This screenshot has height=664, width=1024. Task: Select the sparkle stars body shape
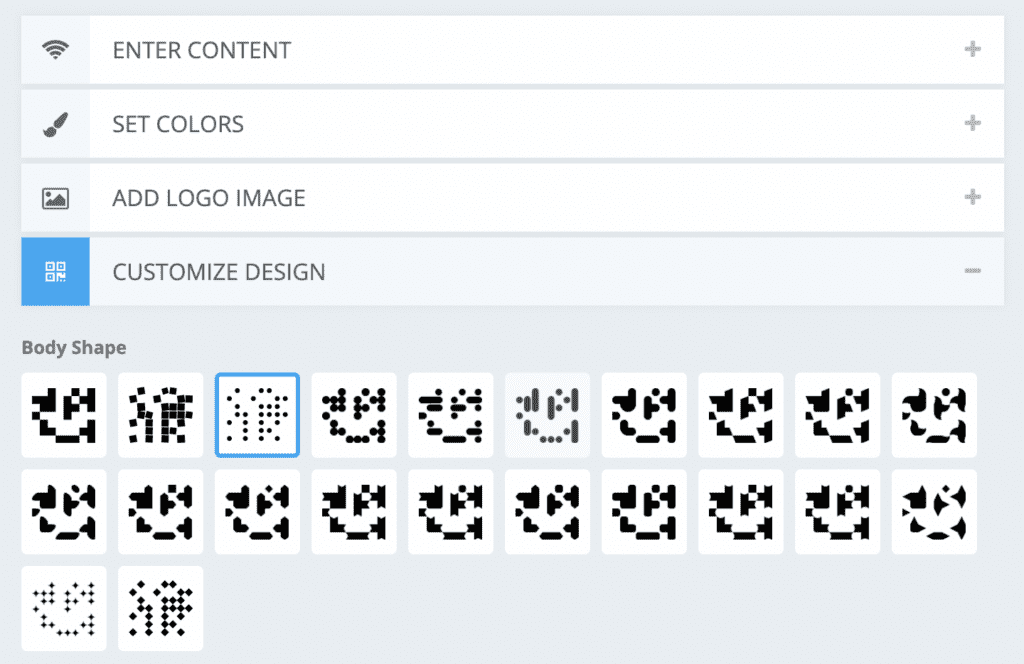pyautogui.click(x=64, y=608)
